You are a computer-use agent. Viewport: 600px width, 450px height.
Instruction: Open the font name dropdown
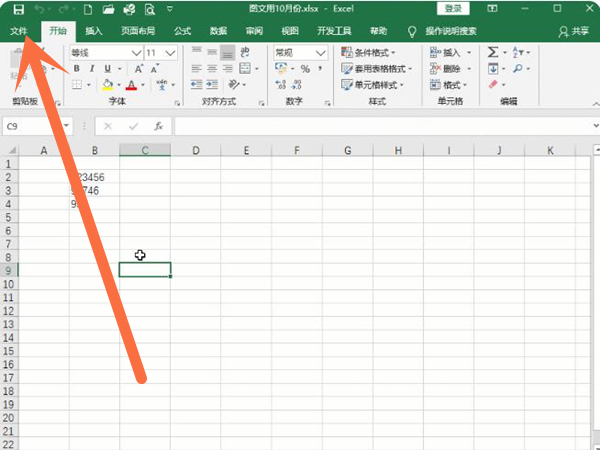point(136,52)
